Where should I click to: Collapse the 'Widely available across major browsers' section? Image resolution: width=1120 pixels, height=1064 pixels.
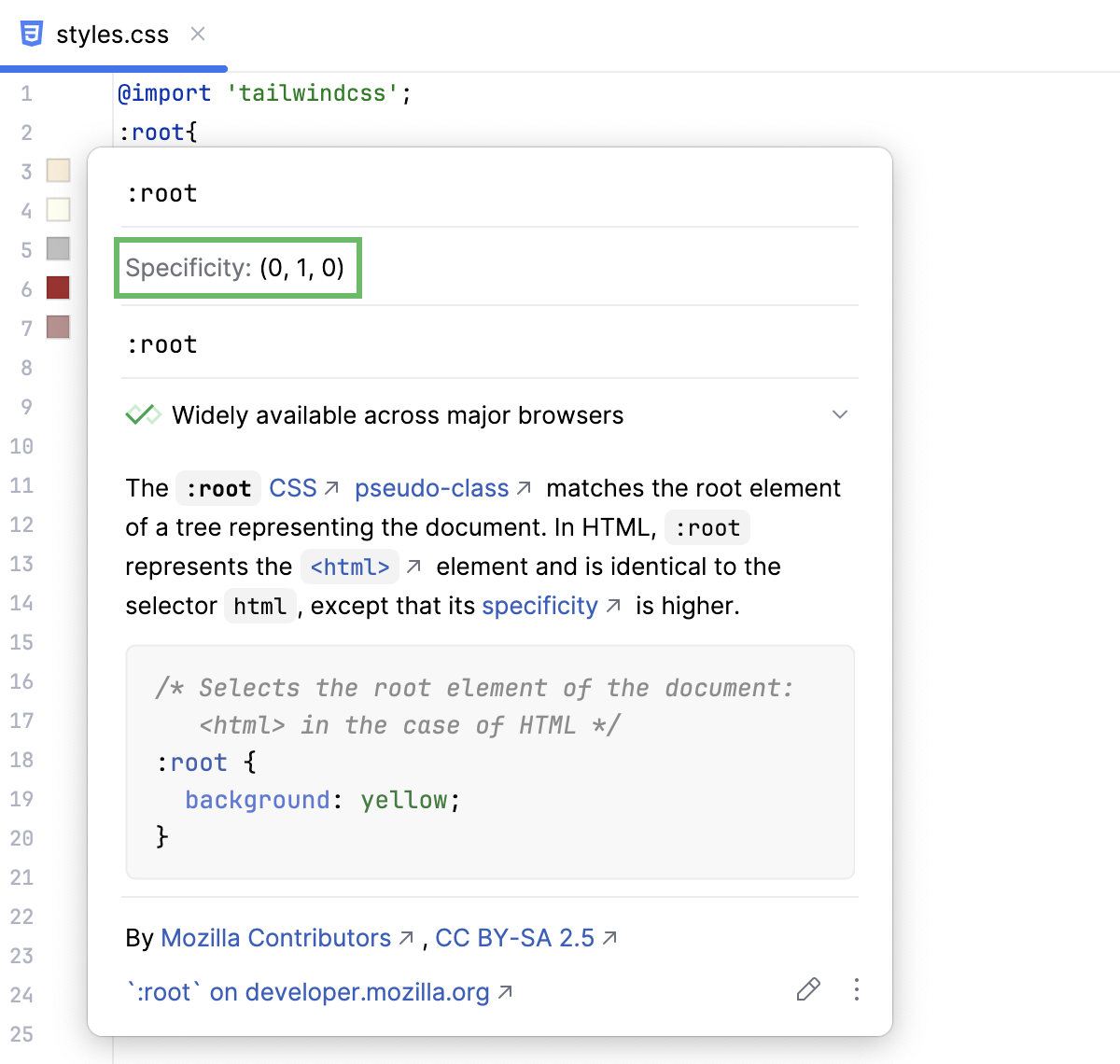(x=839, y=413)
